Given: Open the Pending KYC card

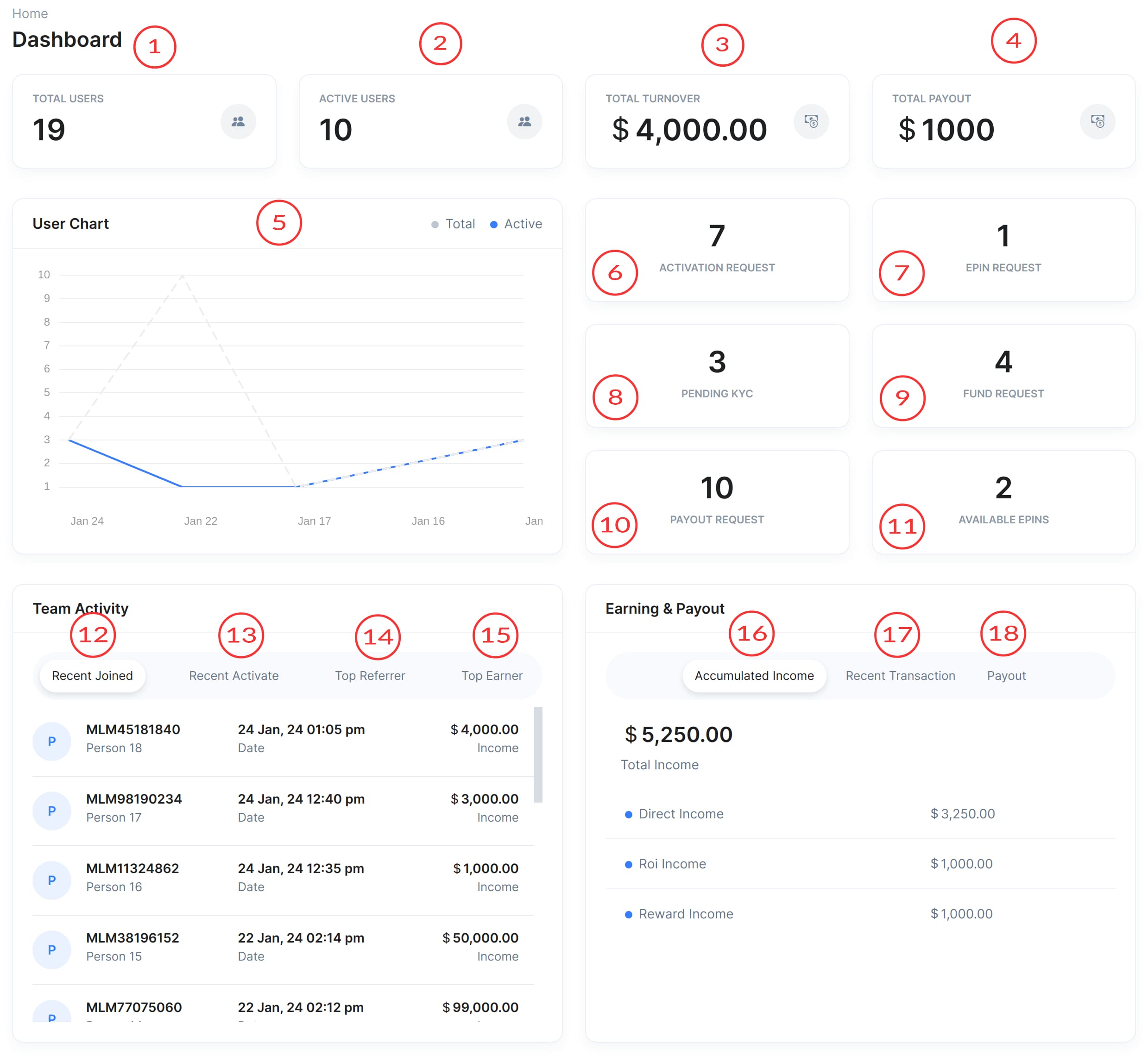Looking at the screenshot, I should tap(717, 376).
